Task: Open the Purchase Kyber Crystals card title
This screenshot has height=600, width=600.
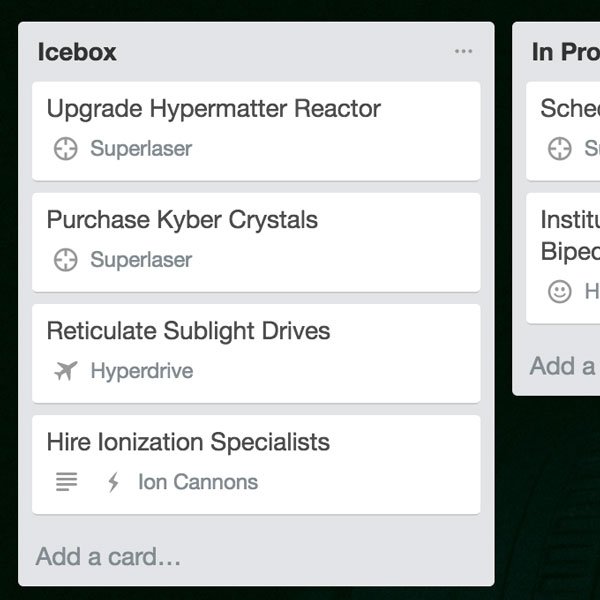Action: point(182,219)
